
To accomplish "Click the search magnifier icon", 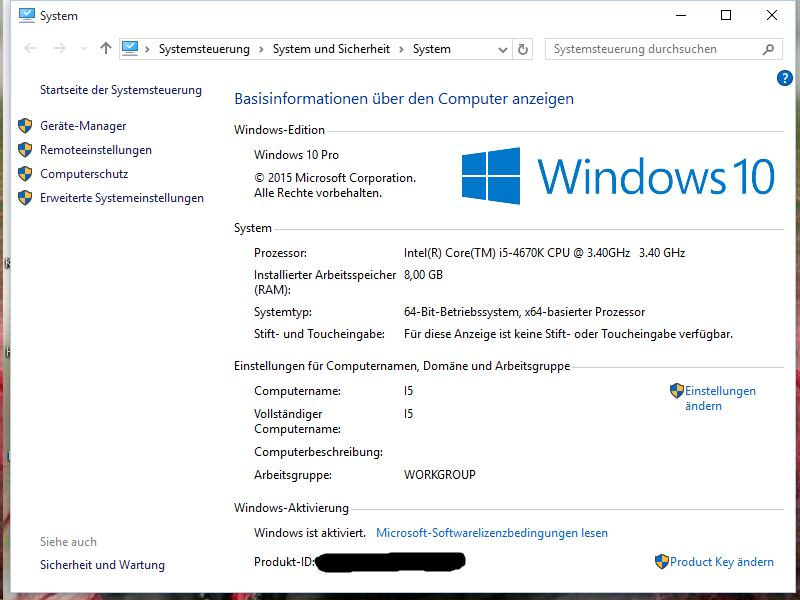I will pos(768,49).
